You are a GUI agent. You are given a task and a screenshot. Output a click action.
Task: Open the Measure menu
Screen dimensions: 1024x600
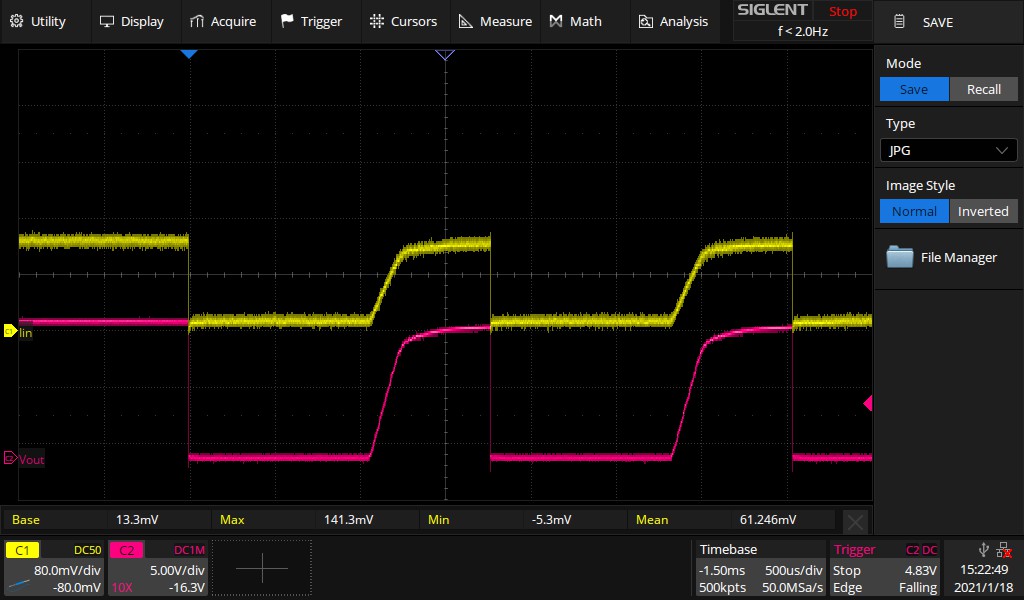tap(495, 22)
